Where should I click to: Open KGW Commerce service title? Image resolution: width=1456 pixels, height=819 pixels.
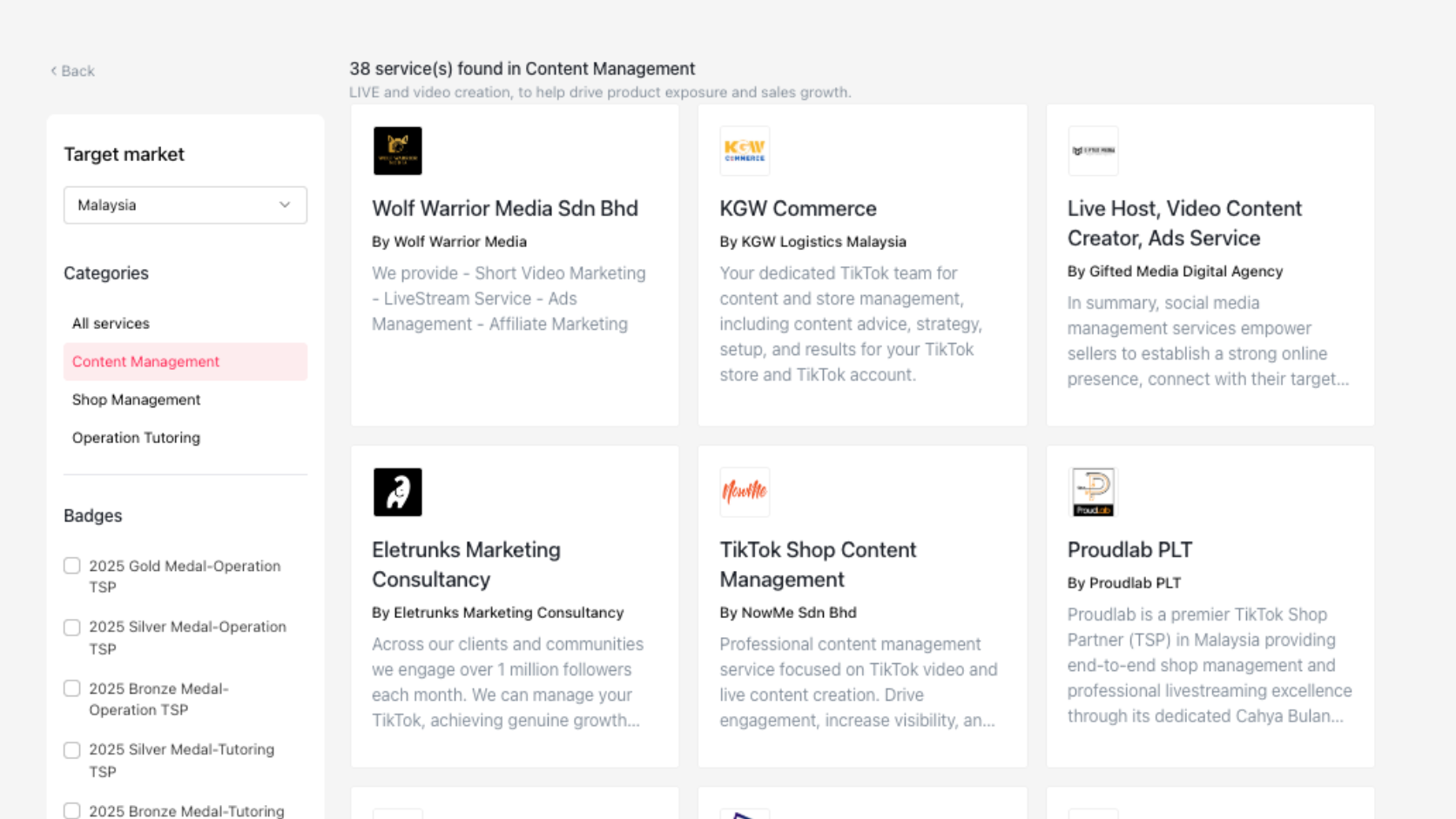[x=798, y=208]
